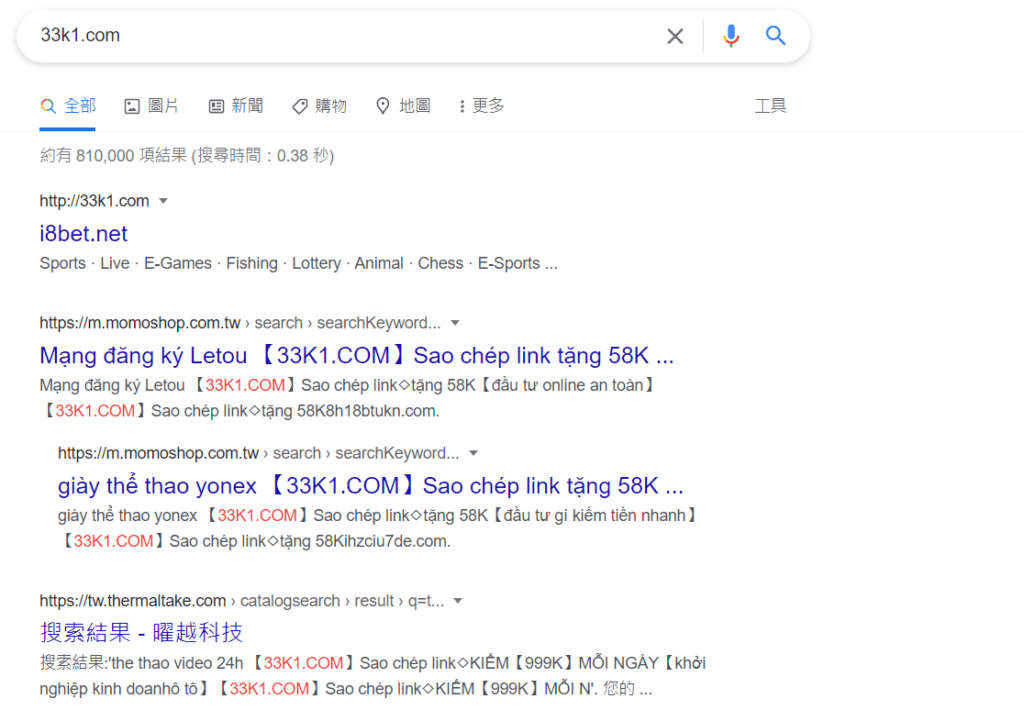Expand dropdown arrow beside thermaltake URL
The height and width of the screenshot is (710, 1024).
click(457, 601)
